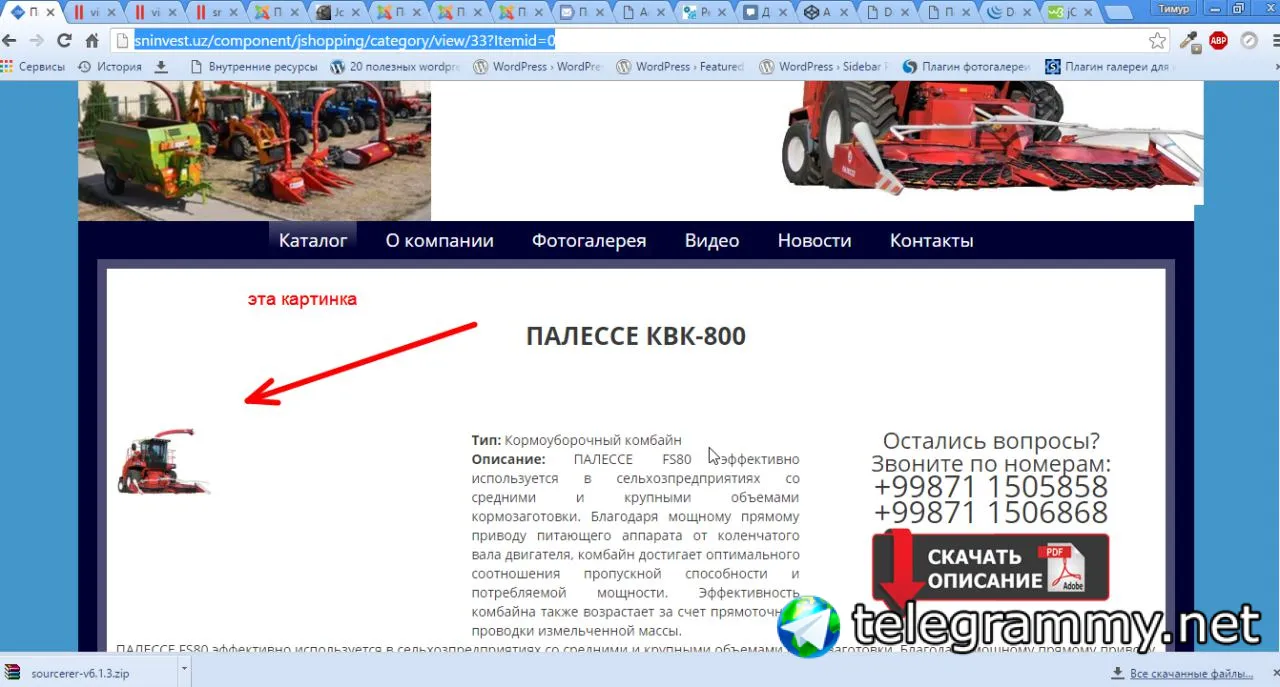The height and width of the screenshot is (687, 1280).
Task: Open the Видео menu item
Action: click(x=712, y=241)
